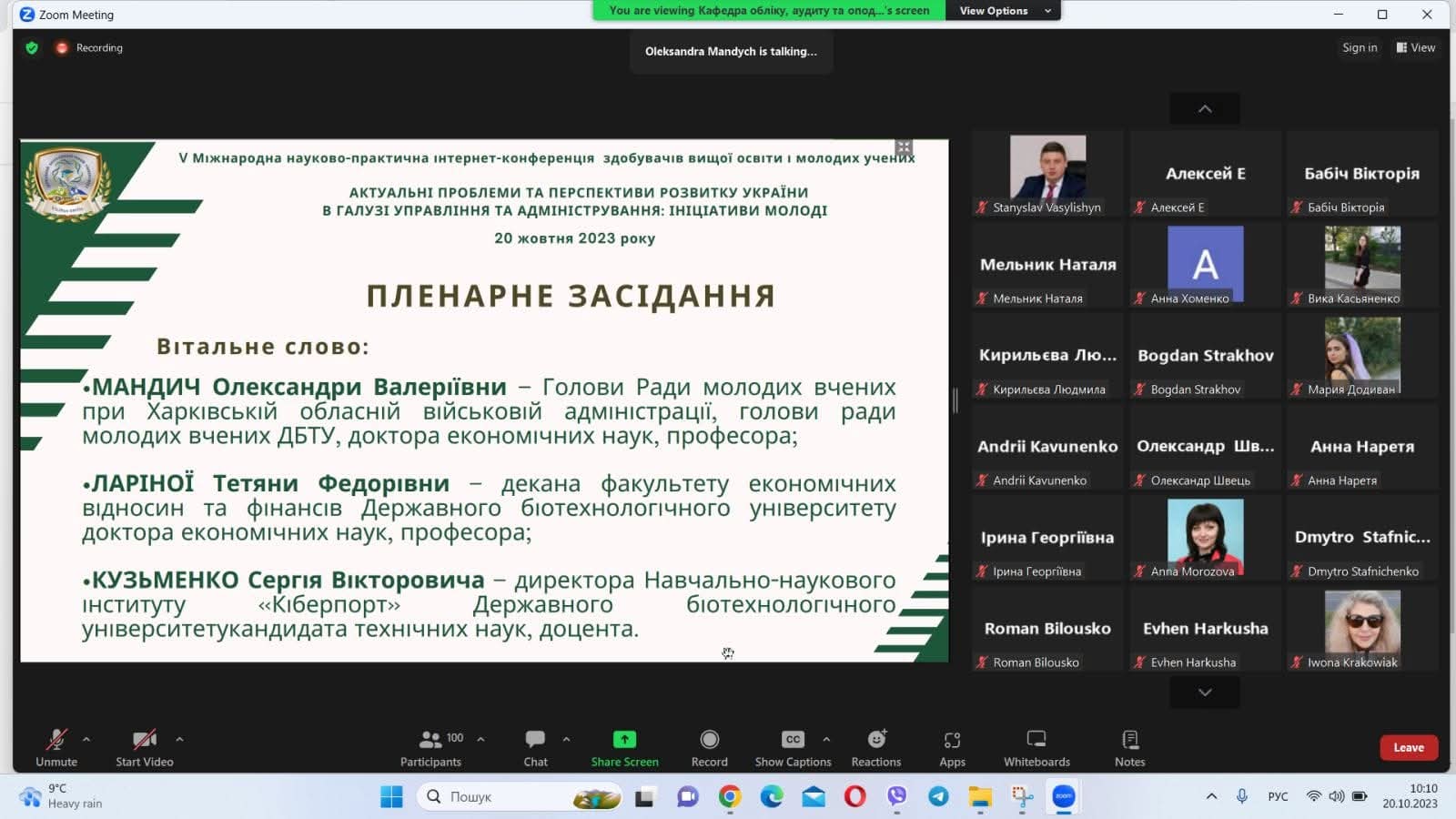The height and width of the screenshot is (819, 1456).
Task: Leave the meeting
Action: click(x=1408, y=747)
